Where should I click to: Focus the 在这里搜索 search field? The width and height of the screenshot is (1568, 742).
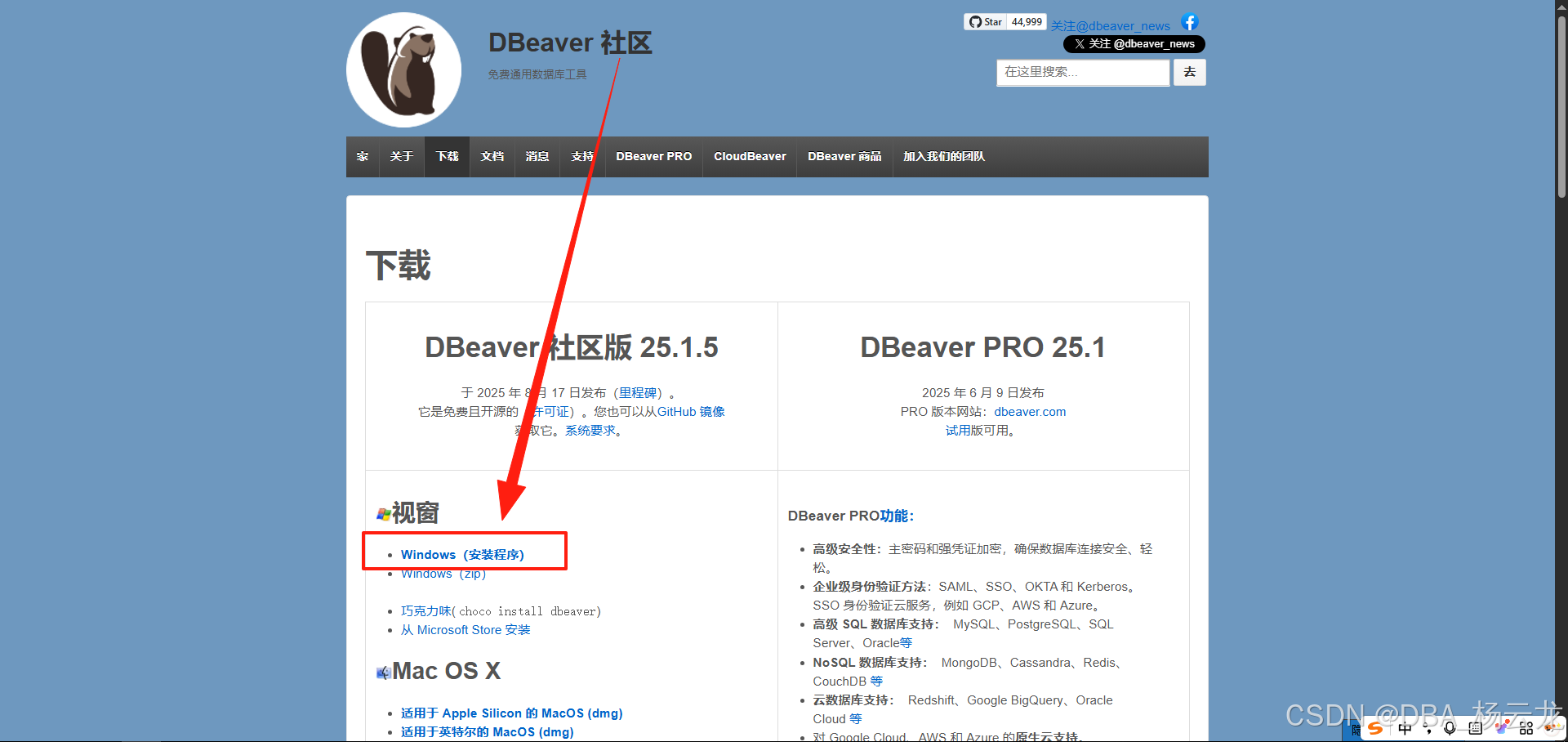[x=1083, y=72]
